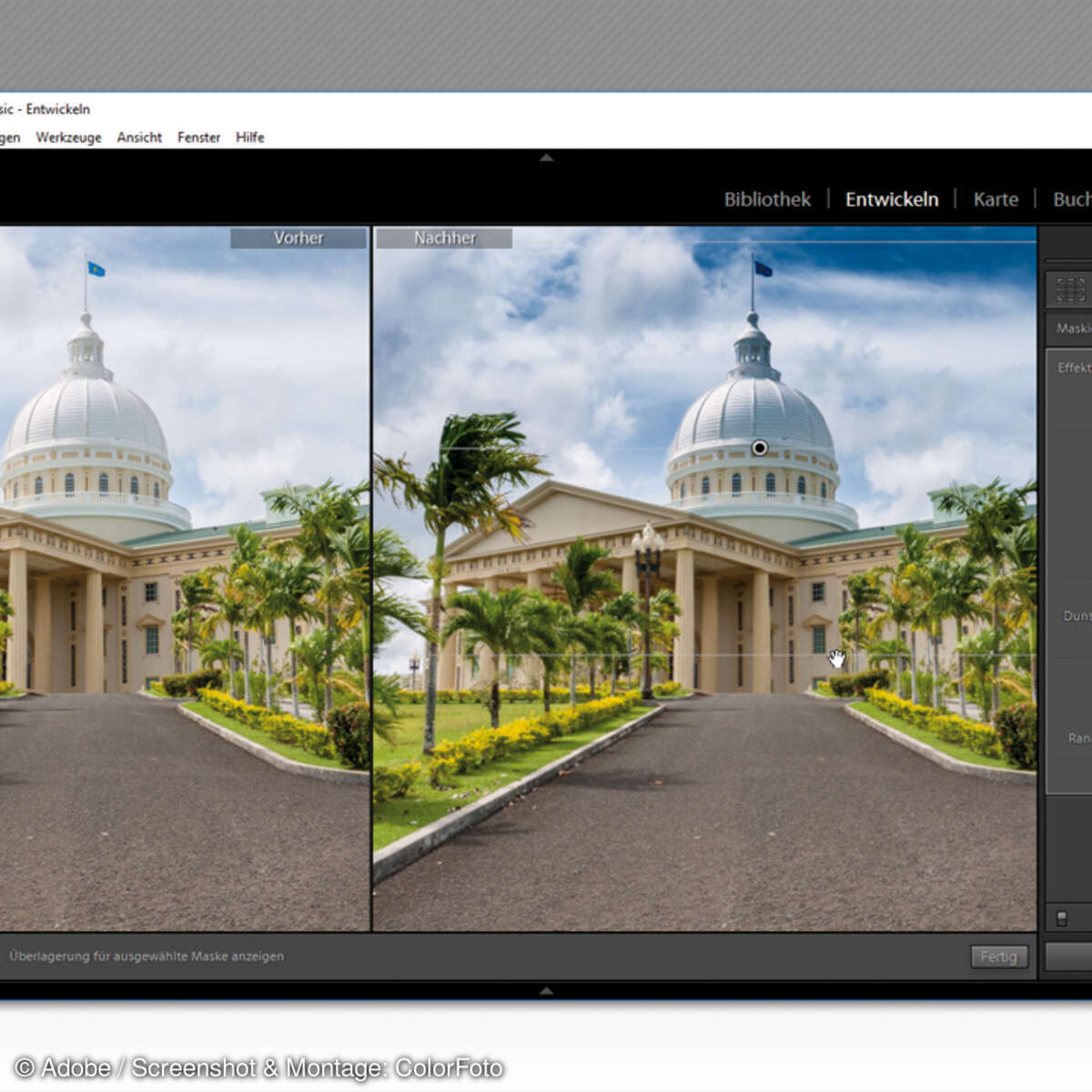Stay in the Entwickeln module tab
The width and height of the screenshot is (1092, 1092).
pyautogui.click(x=892, y=198)
